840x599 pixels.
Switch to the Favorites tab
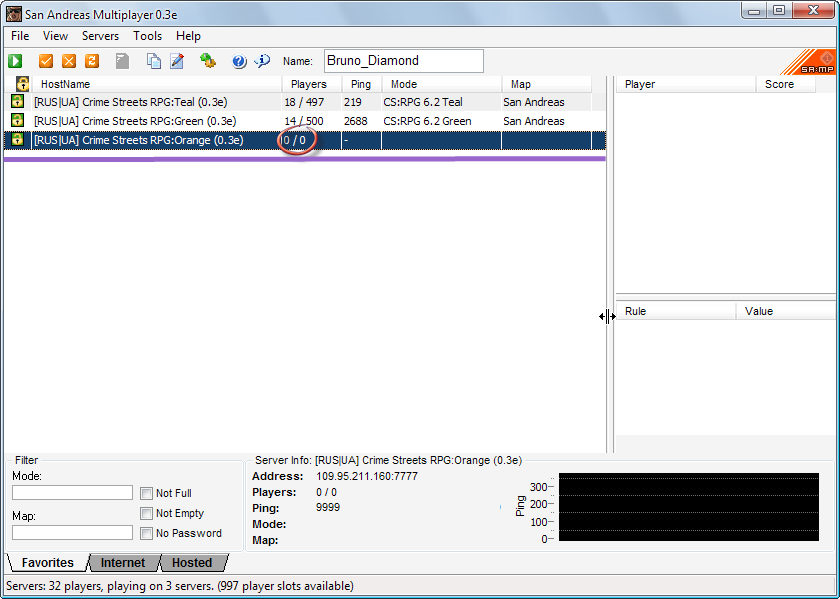coord(47,563)
